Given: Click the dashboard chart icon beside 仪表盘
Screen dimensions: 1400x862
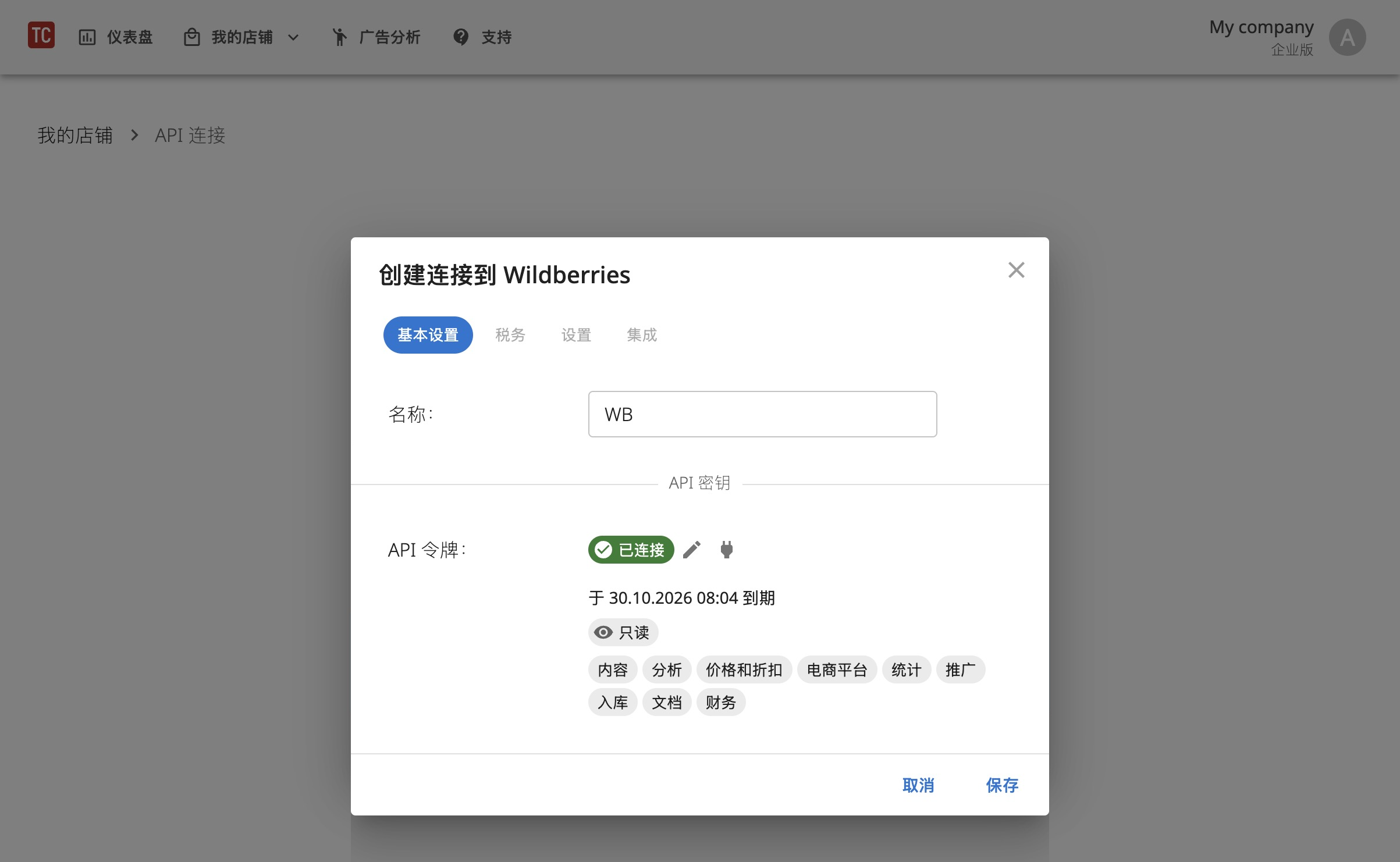Looking at the screenshot, I should [x=87, y=38].
